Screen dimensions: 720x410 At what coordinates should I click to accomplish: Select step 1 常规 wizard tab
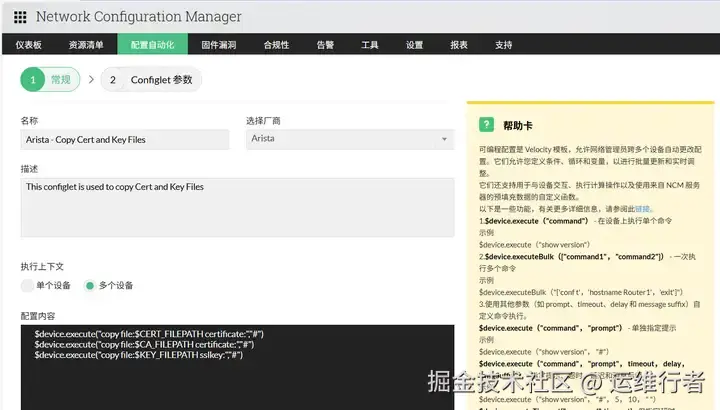50,79
